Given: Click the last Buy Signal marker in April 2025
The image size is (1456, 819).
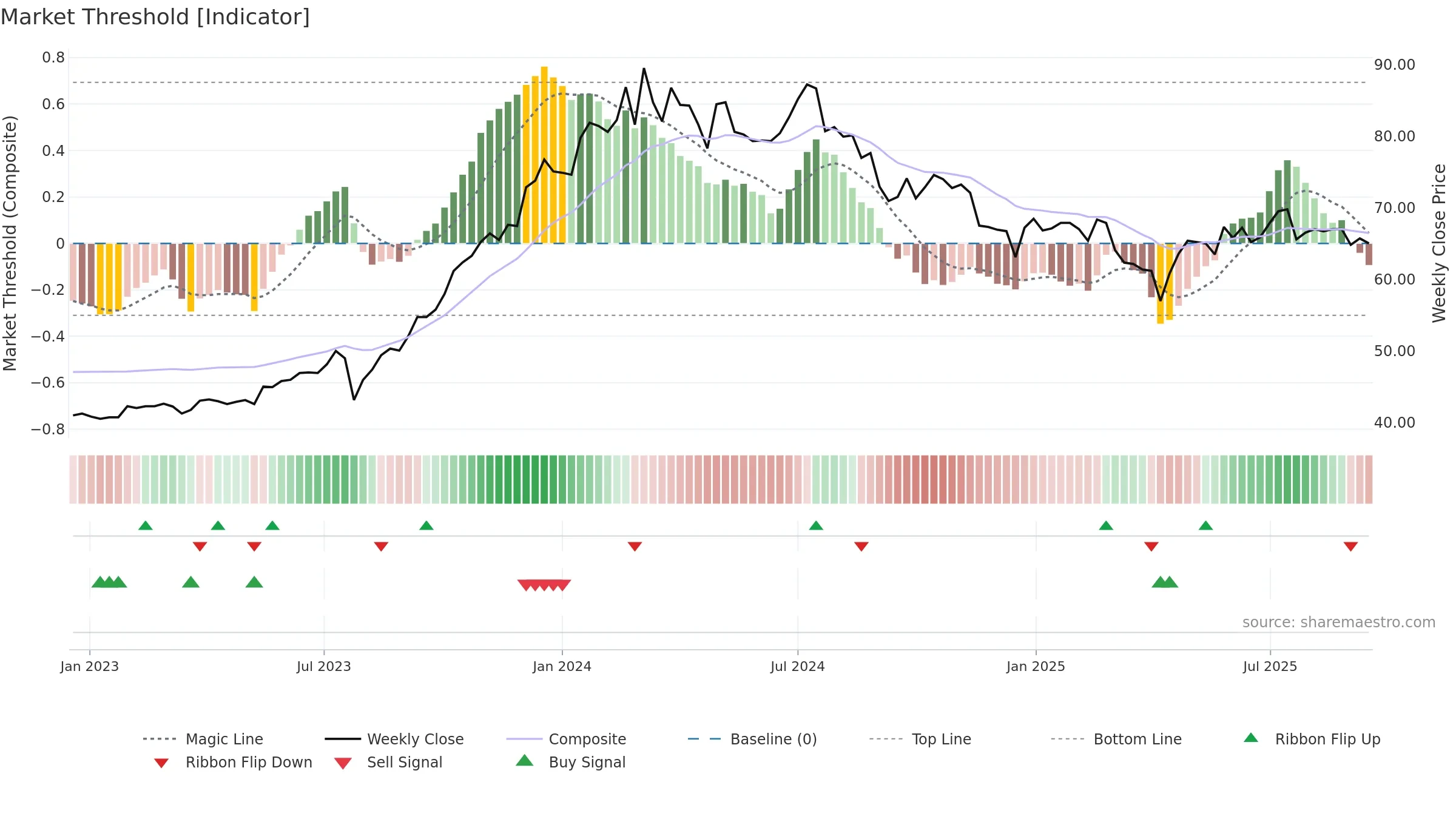Looking at the screenshot, I should tap(1170, 582).
